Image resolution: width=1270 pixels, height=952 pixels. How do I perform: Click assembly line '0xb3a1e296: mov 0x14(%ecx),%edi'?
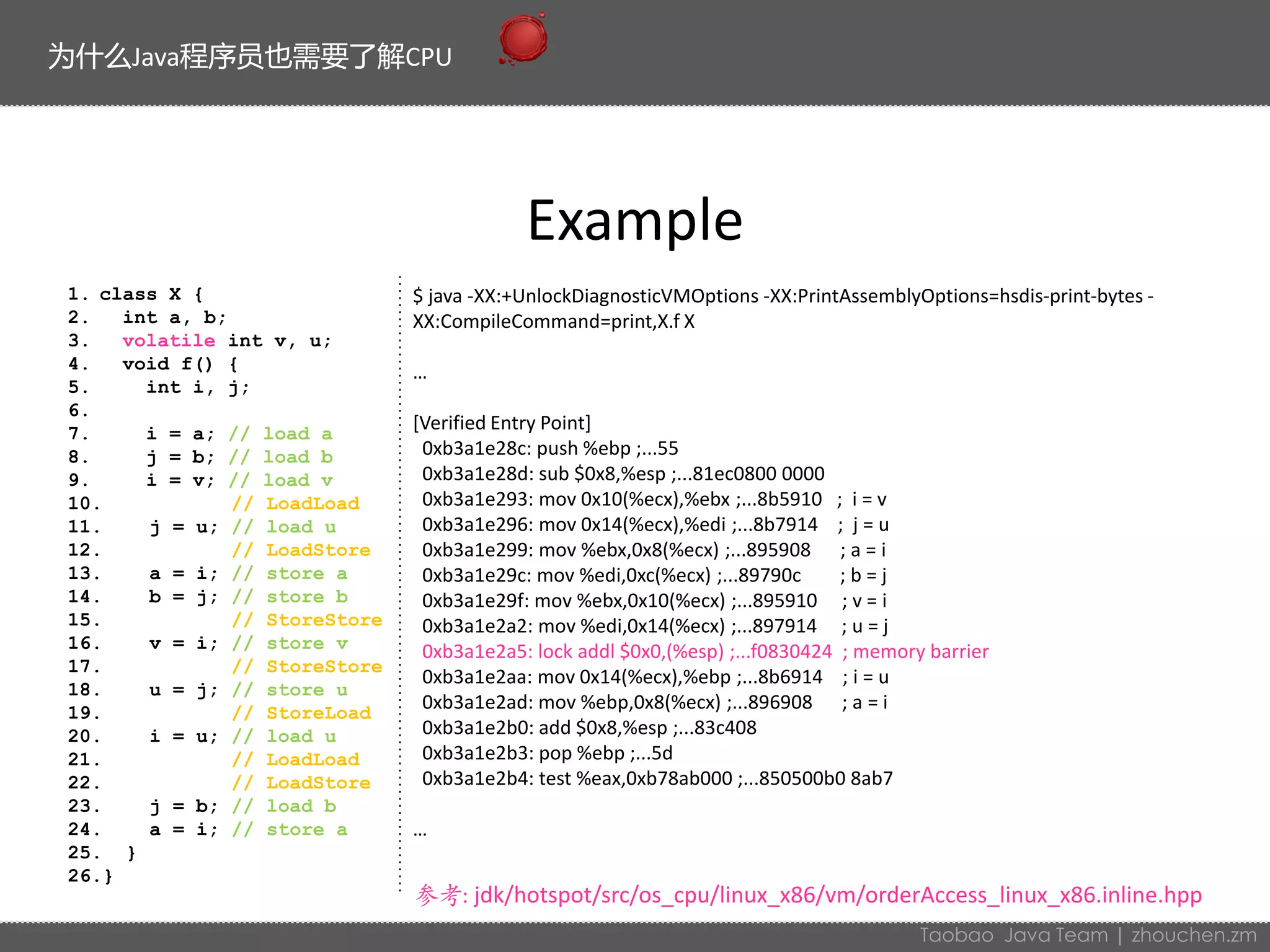coord(655,525)
